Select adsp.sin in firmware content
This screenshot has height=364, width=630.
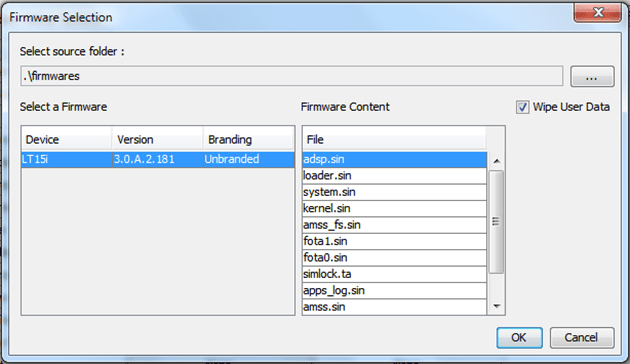395,160
